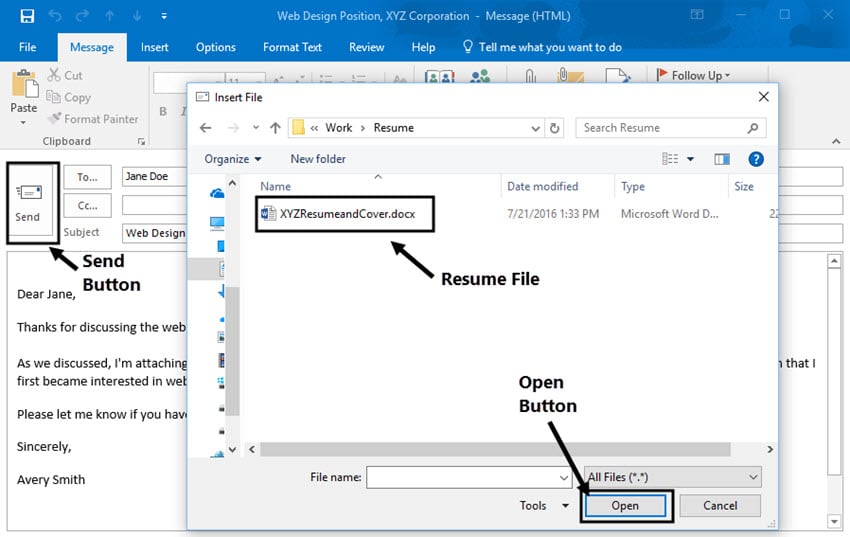Click New folder
Image resolution: width=850 pixels, height=537 pixels.
coord(318,159)
